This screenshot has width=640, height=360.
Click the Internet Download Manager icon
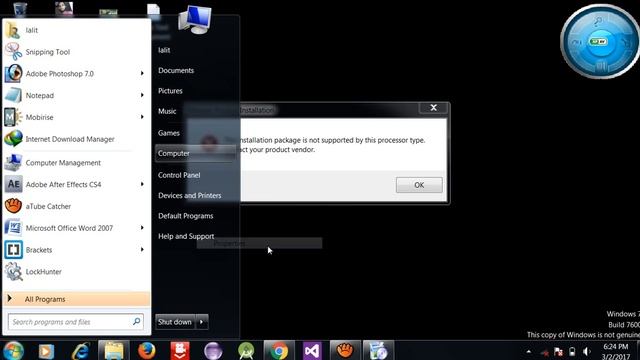(13, 139)
